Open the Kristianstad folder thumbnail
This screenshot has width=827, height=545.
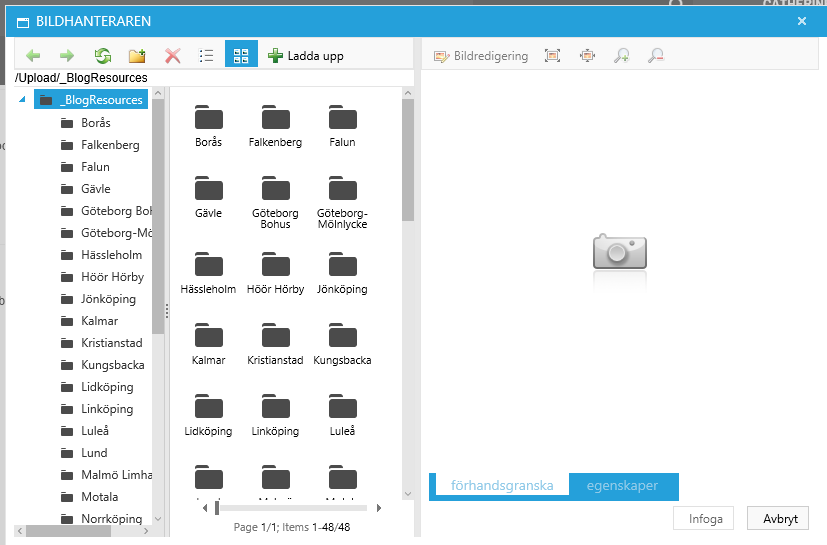pos(275,344)
